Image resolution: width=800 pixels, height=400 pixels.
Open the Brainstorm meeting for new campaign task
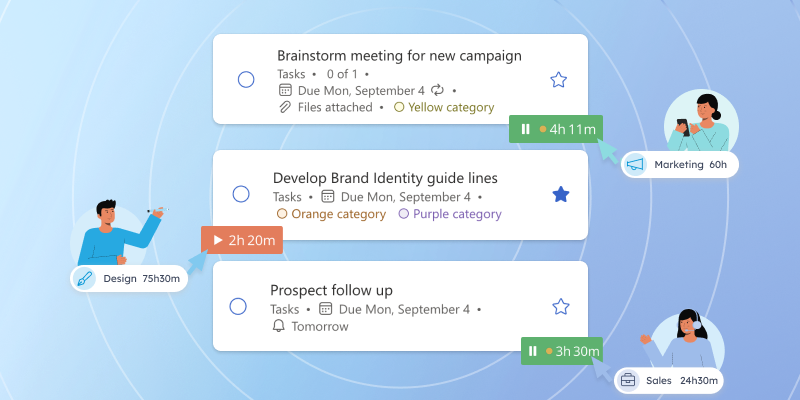[399, 56]
